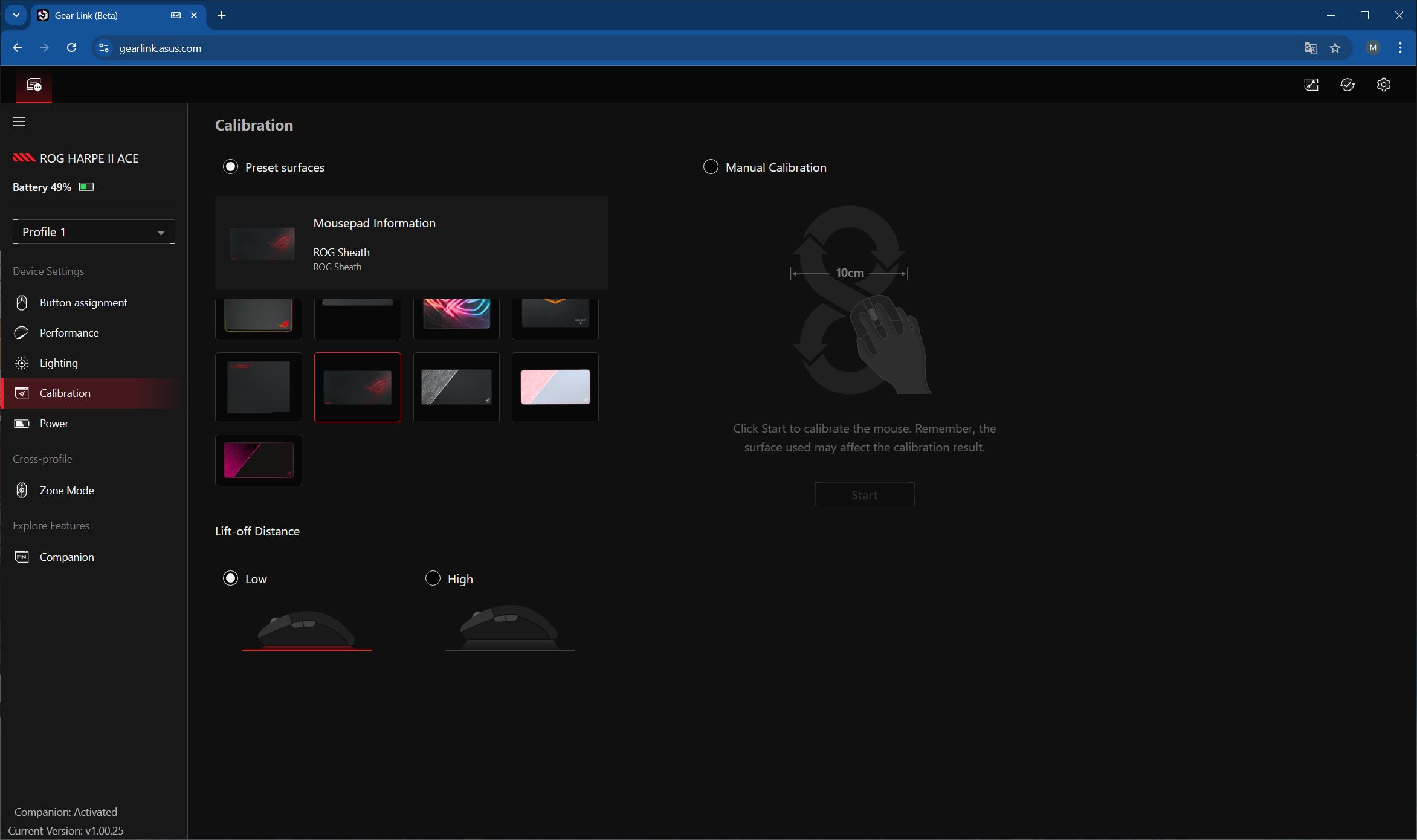Image resolution: width=1417 pixels, height=840 pixels.
Task: Go to Performance settings
Action: 69,332
